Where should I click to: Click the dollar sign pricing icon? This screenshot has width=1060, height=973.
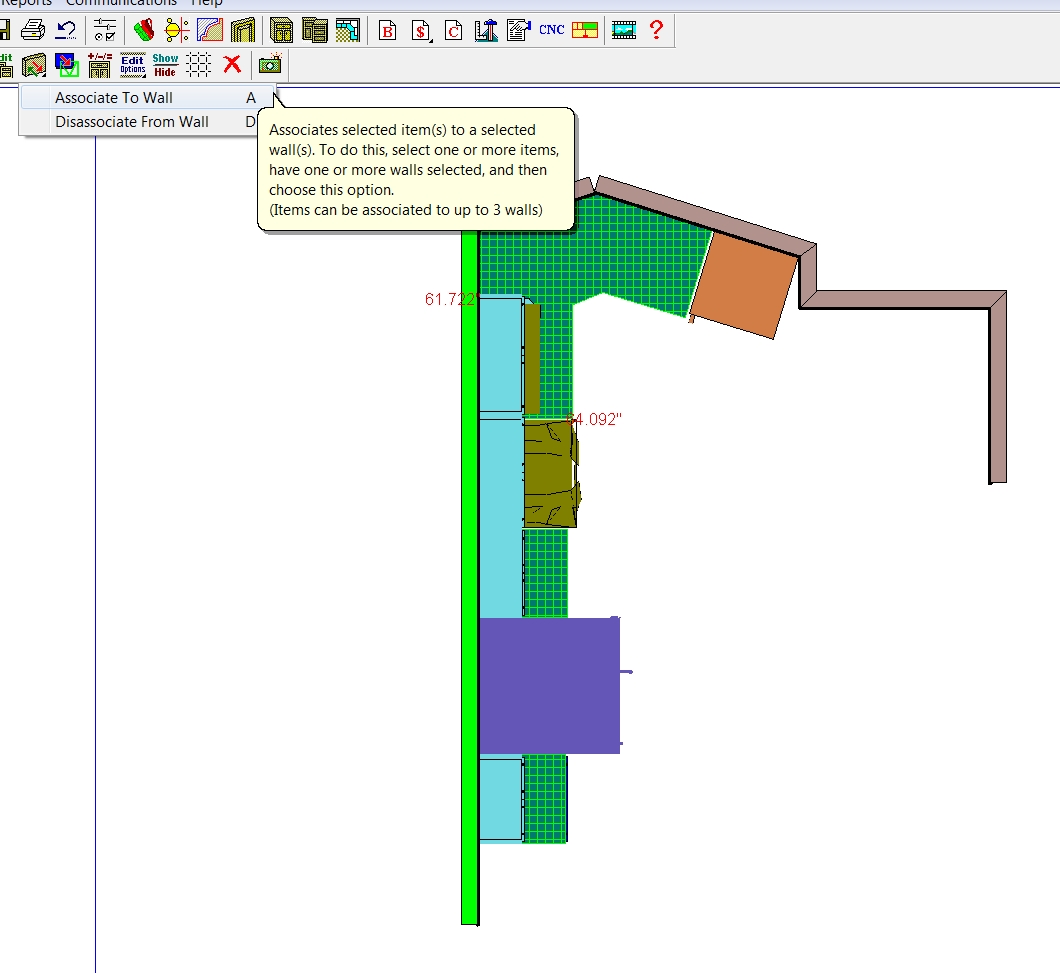[x=421, y=30]
